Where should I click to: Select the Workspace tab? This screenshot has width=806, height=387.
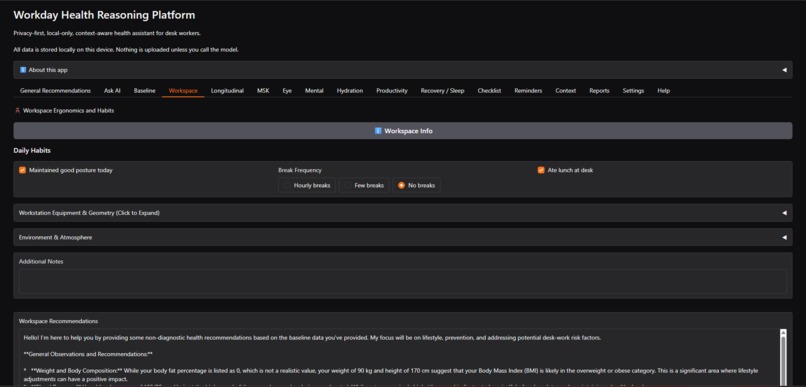183,90
